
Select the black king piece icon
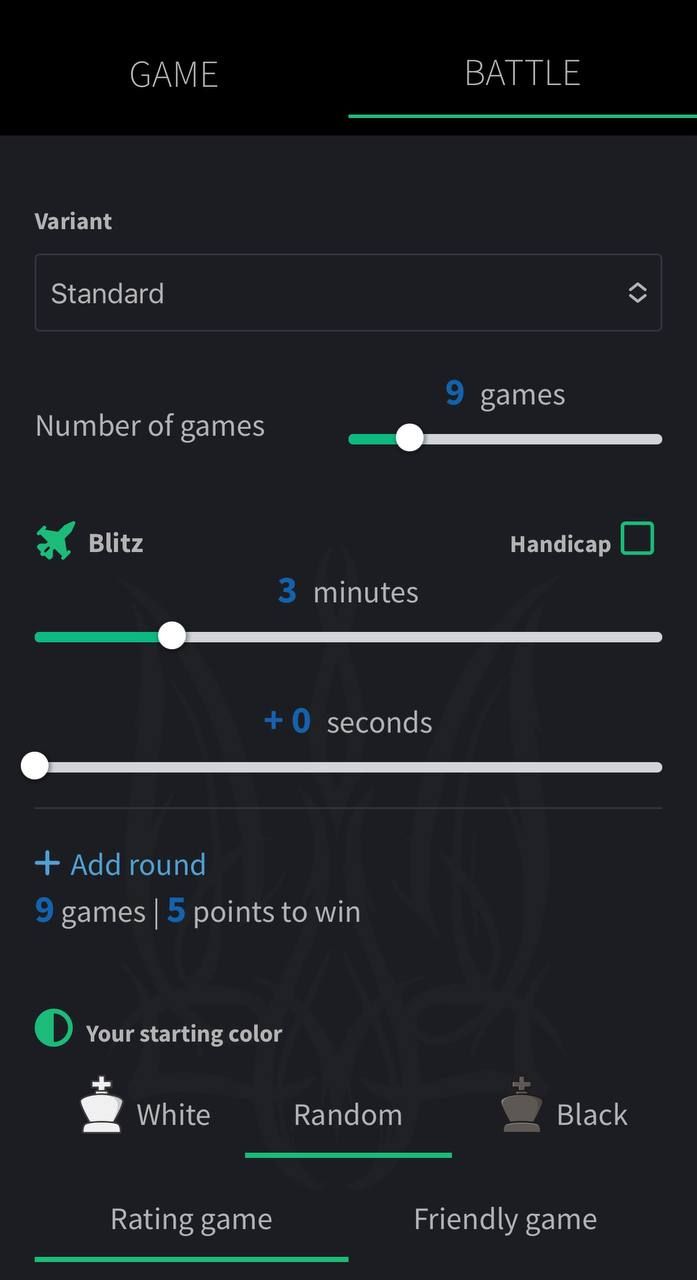coord(520,1105)
